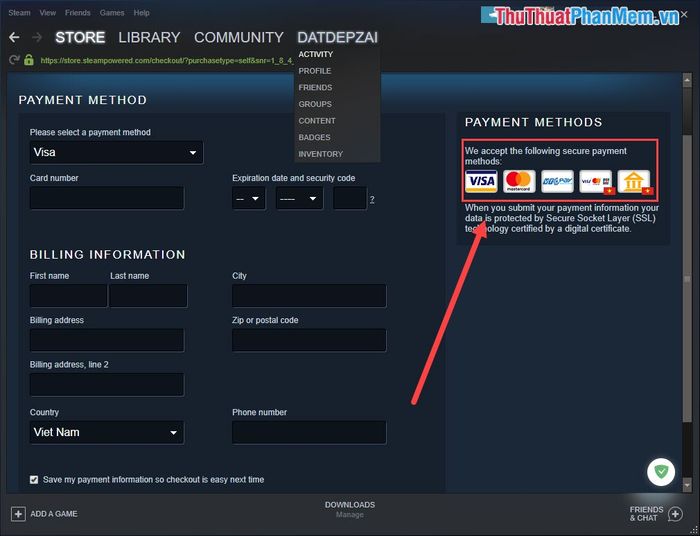The image size is (700, 536).
Task: Open the expiration year dropdown
Action: click(299, 198)
